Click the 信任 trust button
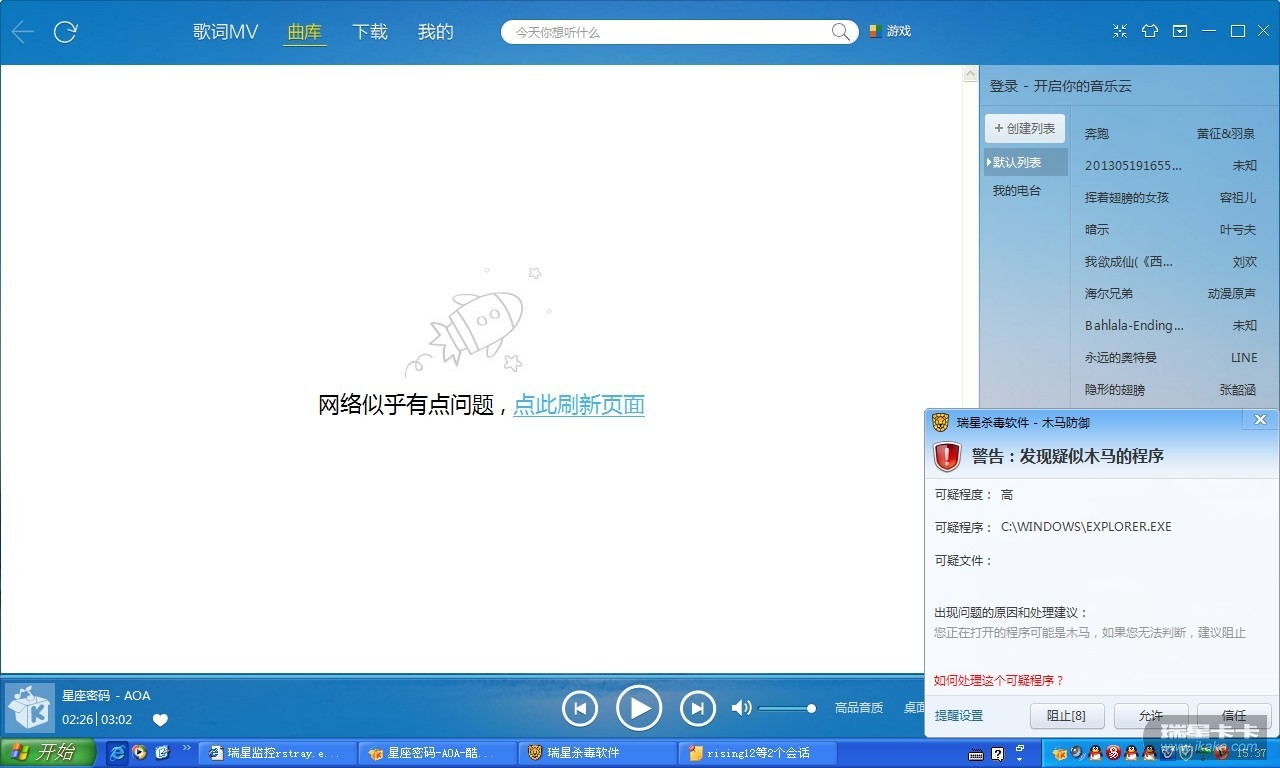 click(1234, 716)
